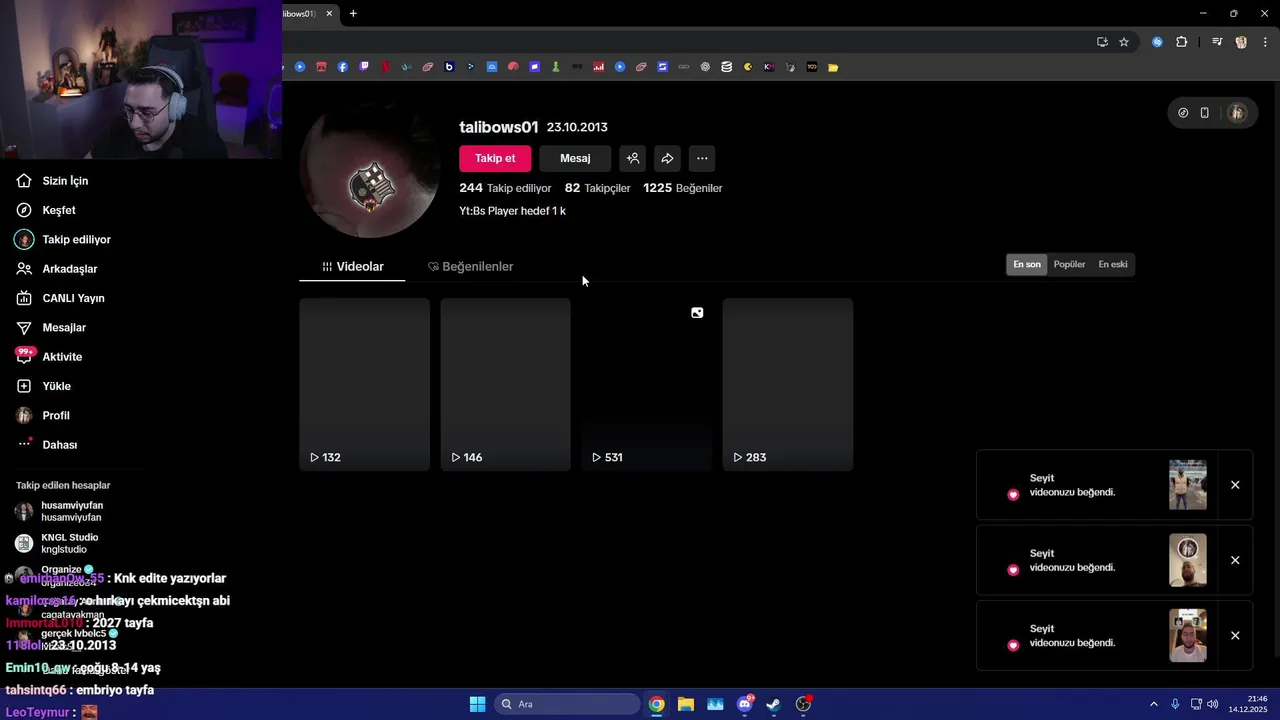1280x720 pixels.
Task: Dismiss the second Seyit like notification
Action: tap(1235, 560)
